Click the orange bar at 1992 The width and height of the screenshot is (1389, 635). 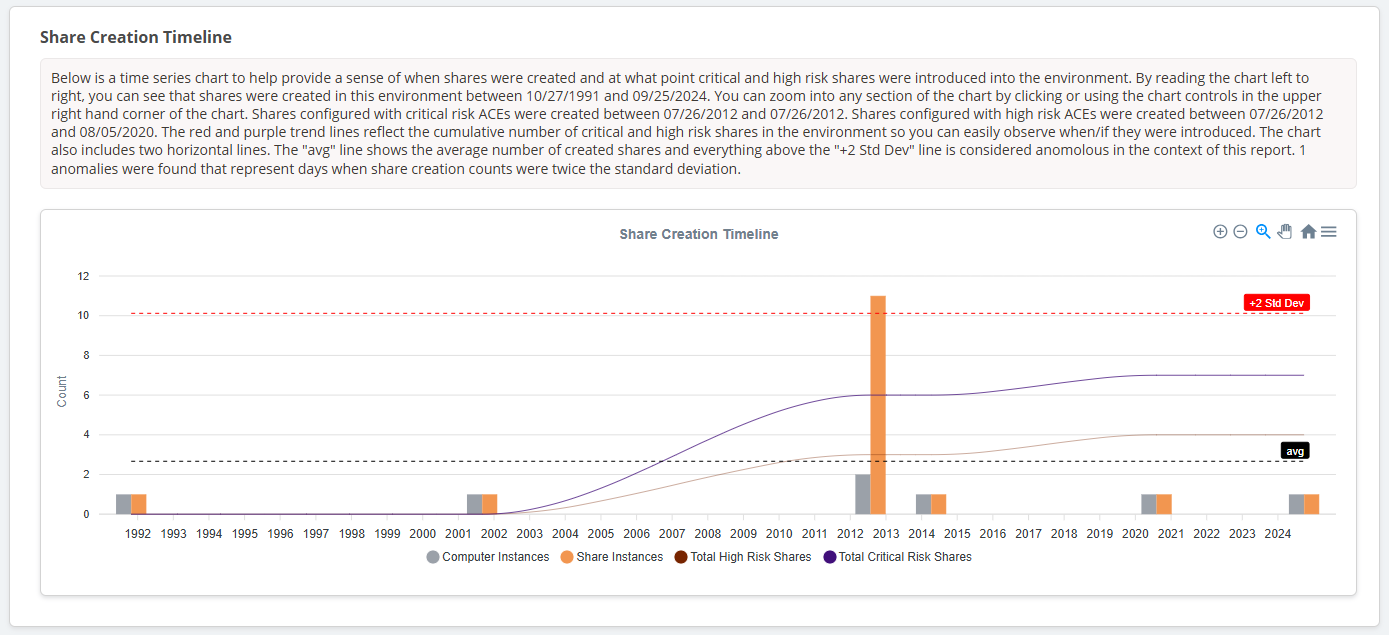point(139,504)
